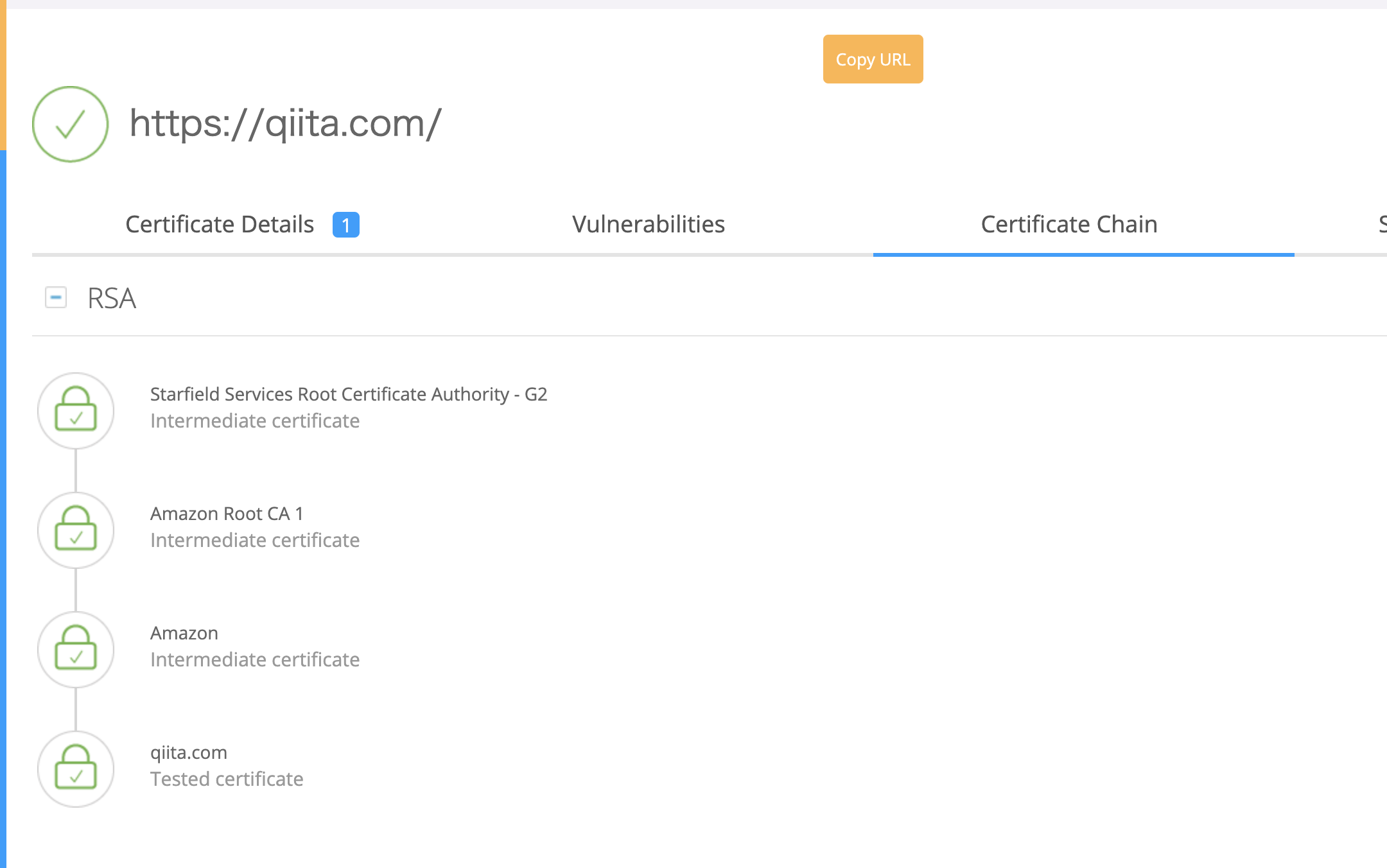
Task: Click Tested certificate label under qiita.com
Action: click(226, 779)
